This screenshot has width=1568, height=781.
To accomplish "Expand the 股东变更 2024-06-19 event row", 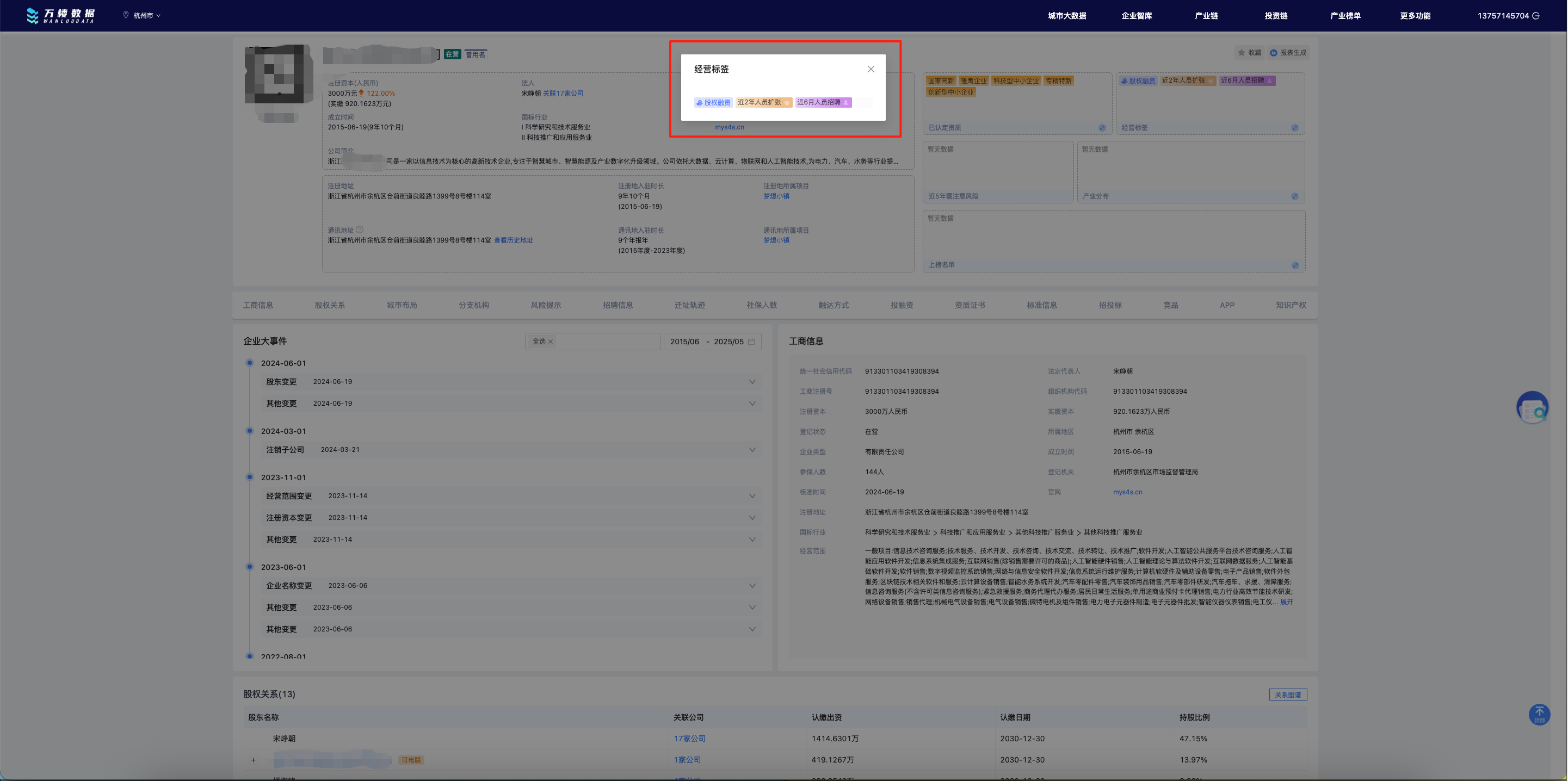I will (x=752, y=382).
